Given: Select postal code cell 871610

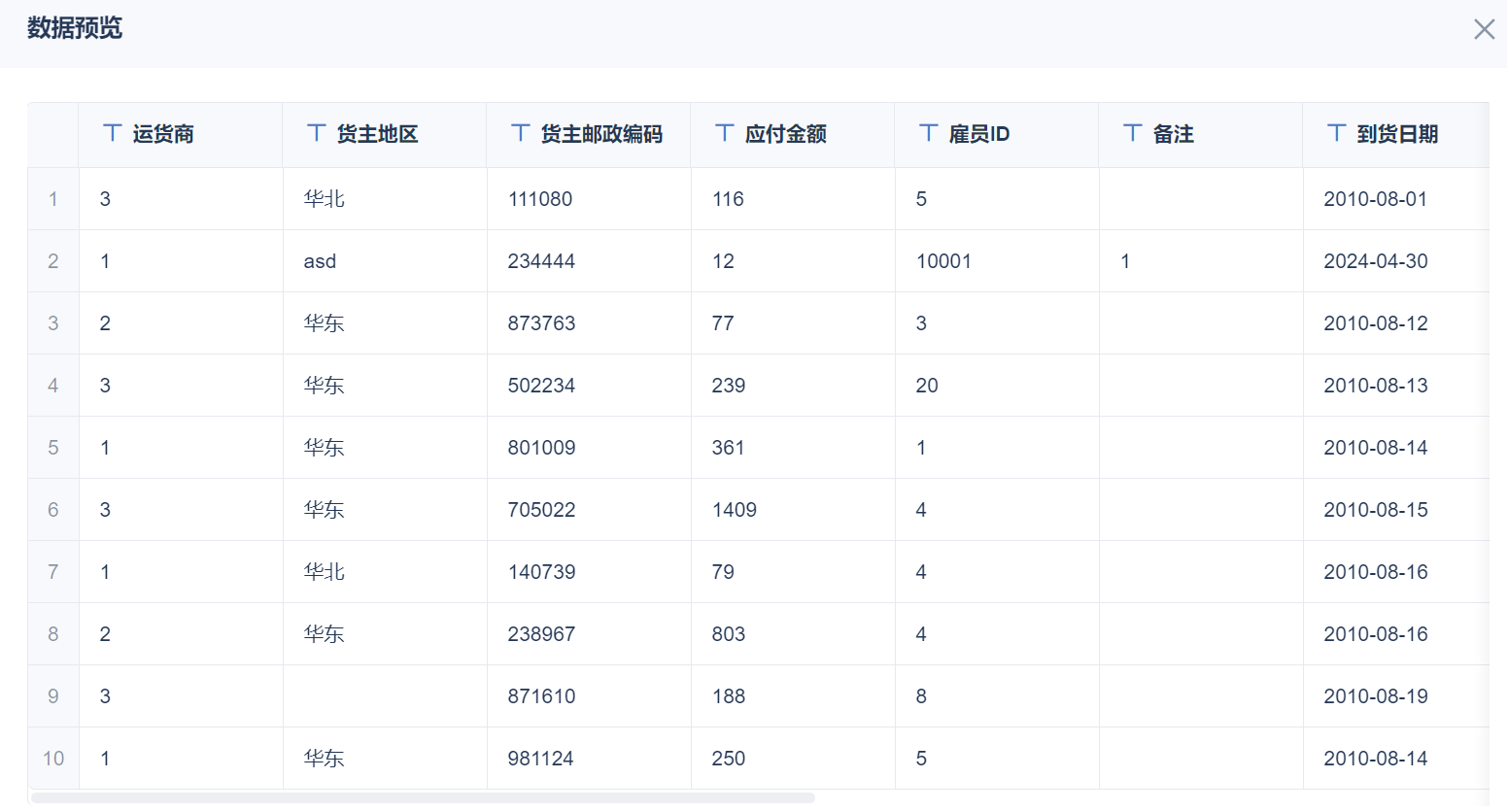Looking at the screenshot, I should 541,696.
